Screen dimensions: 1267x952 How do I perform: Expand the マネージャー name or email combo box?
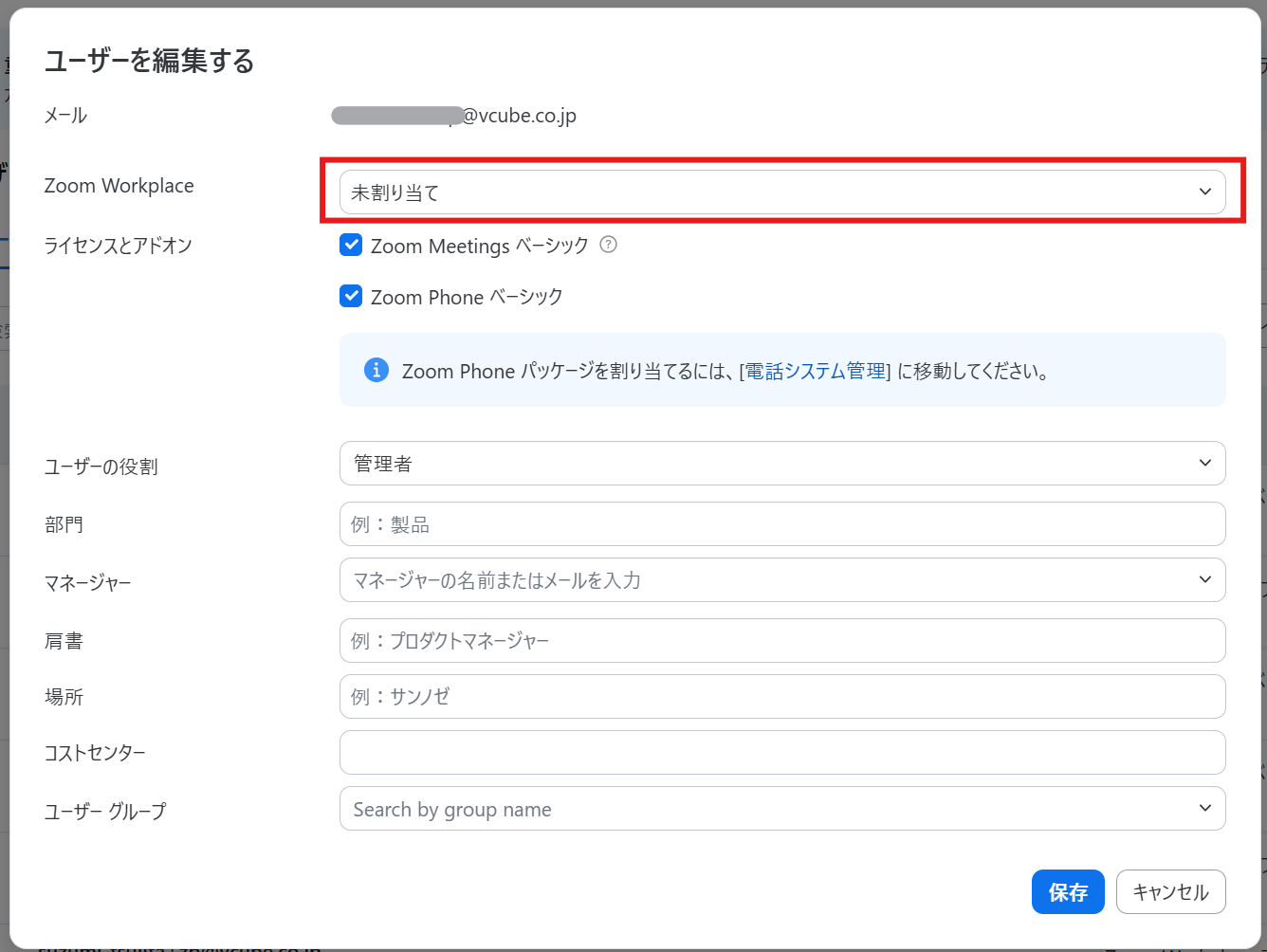coord(782,580)
